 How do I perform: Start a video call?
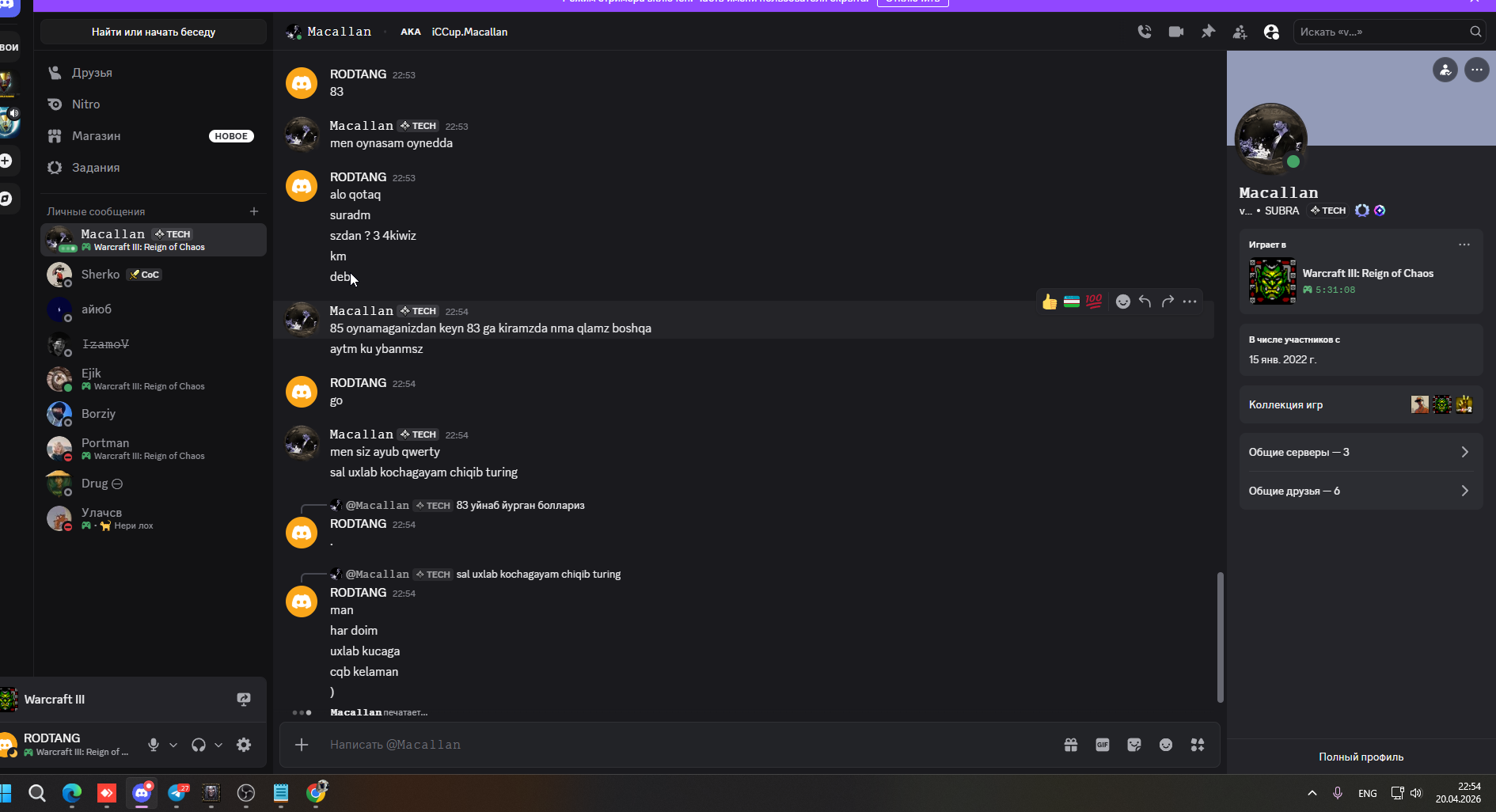pyautogui.click(x=1176, y=32)
